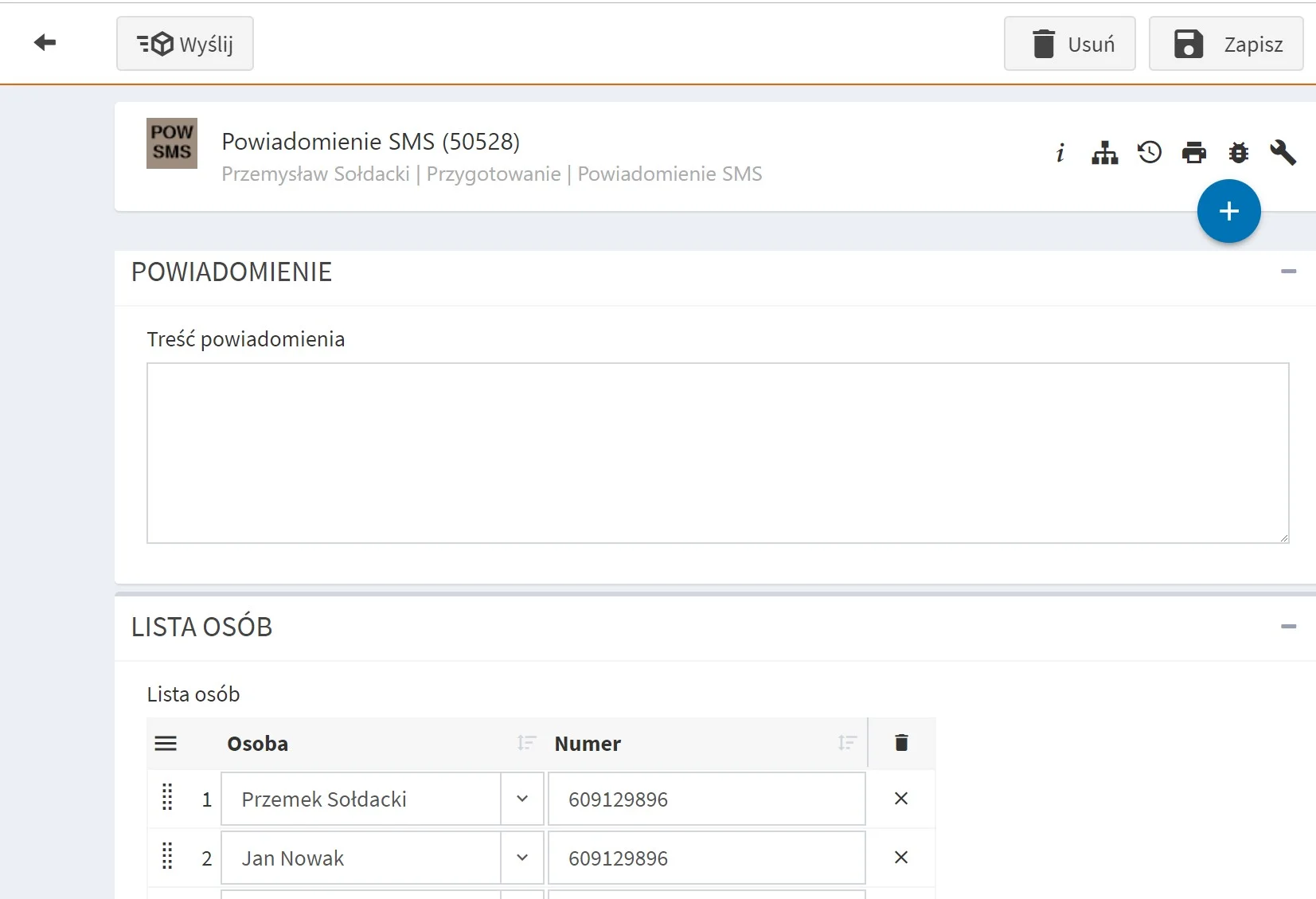Click the Powiadomienie SMS (50528) title

tap(370, 142)
